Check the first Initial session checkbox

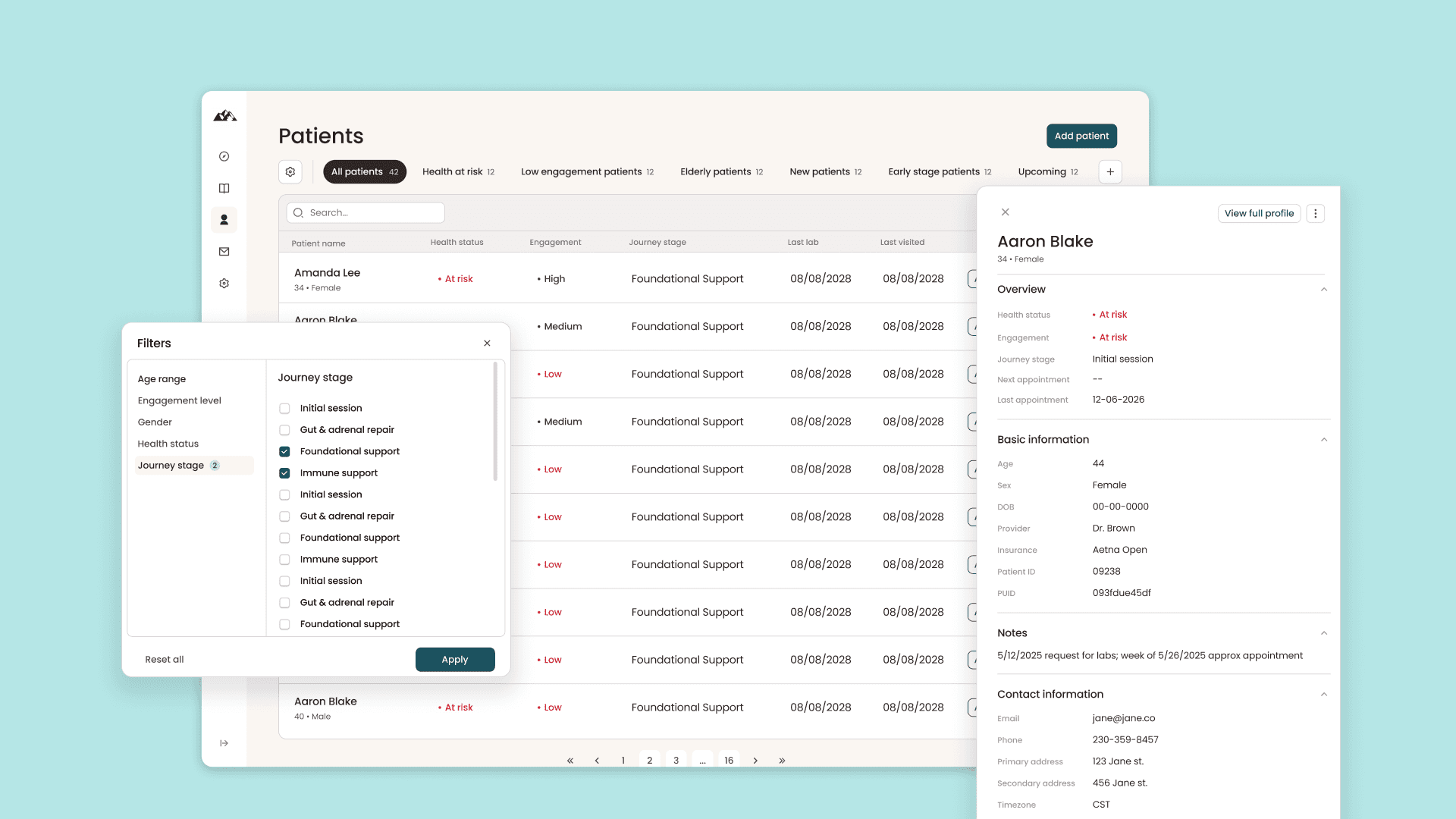click(284, 409)
